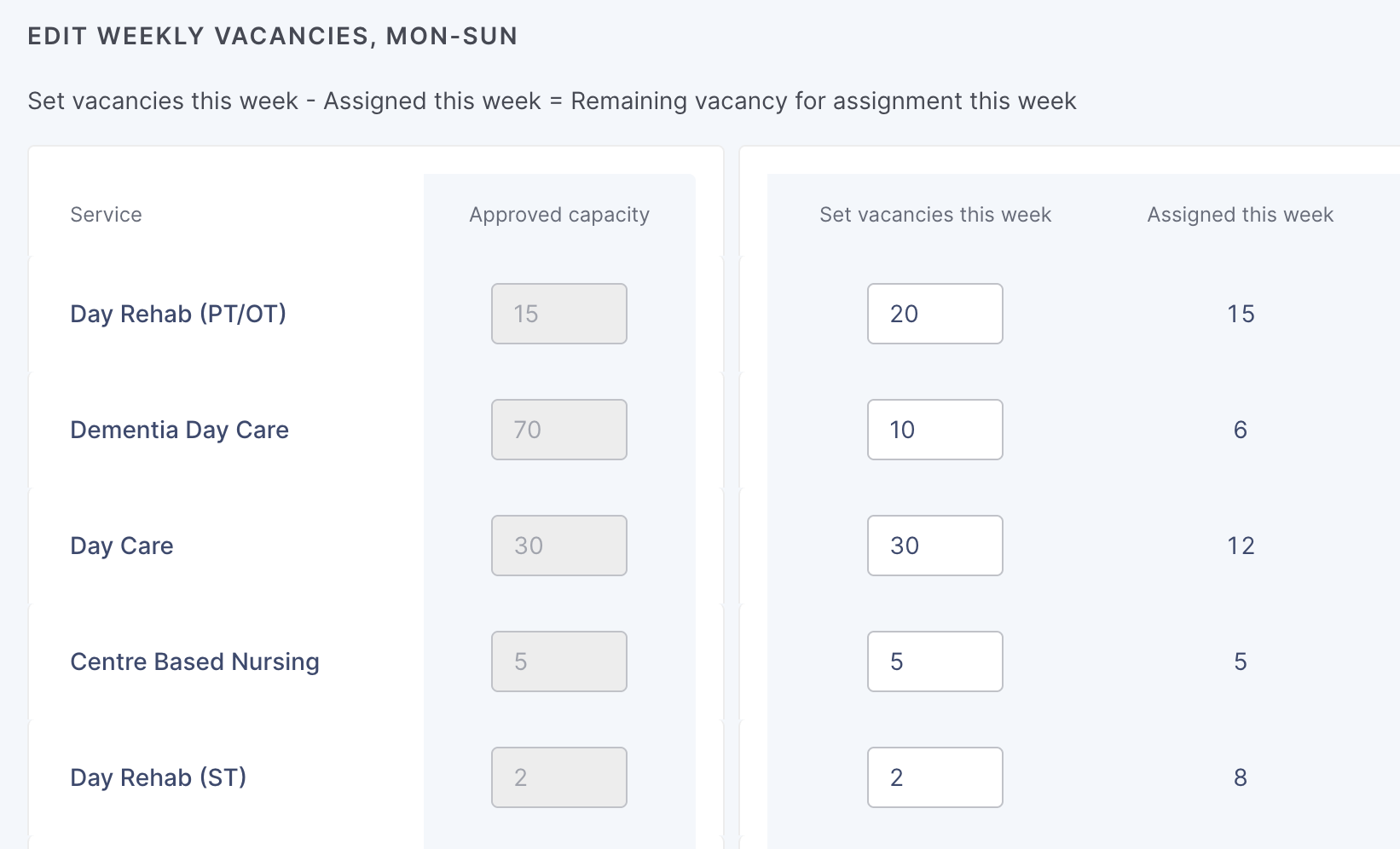Click the Day Care approved capacity field

[x=558, y=546]
